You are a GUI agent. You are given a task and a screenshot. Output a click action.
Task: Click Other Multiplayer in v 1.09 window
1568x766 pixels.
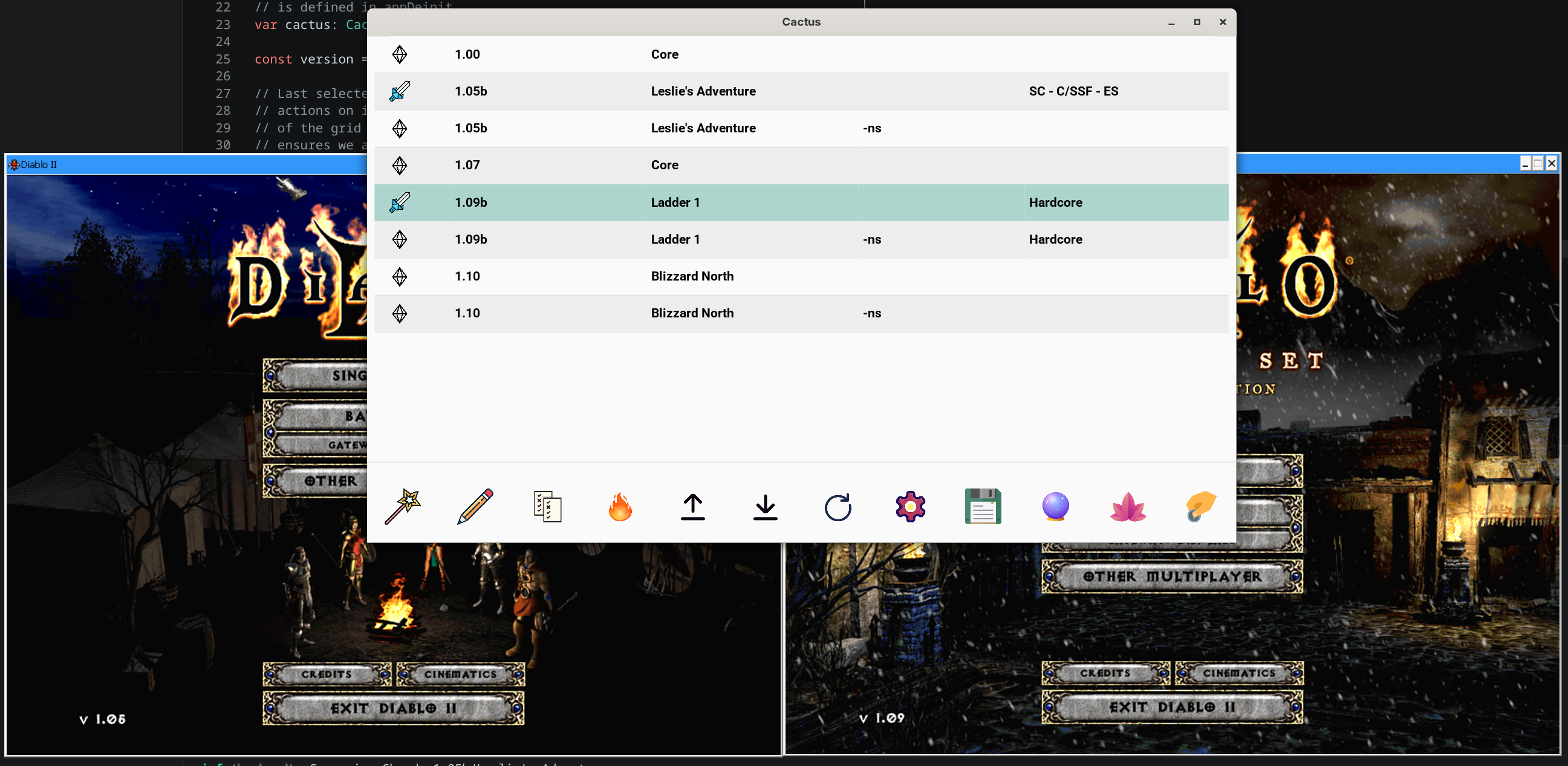[x=1172, y=576]
